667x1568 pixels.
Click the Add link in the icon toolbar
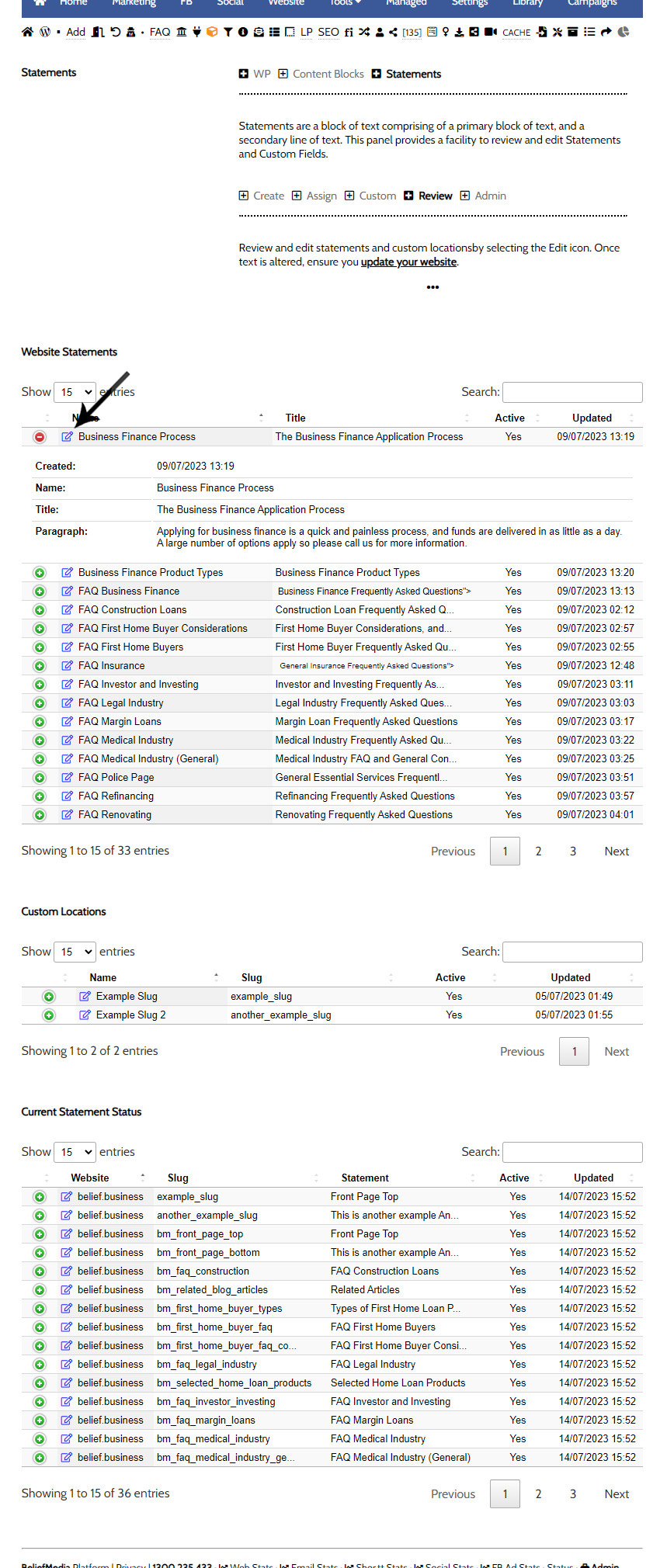pyautogui.click(x=76, y=32)
